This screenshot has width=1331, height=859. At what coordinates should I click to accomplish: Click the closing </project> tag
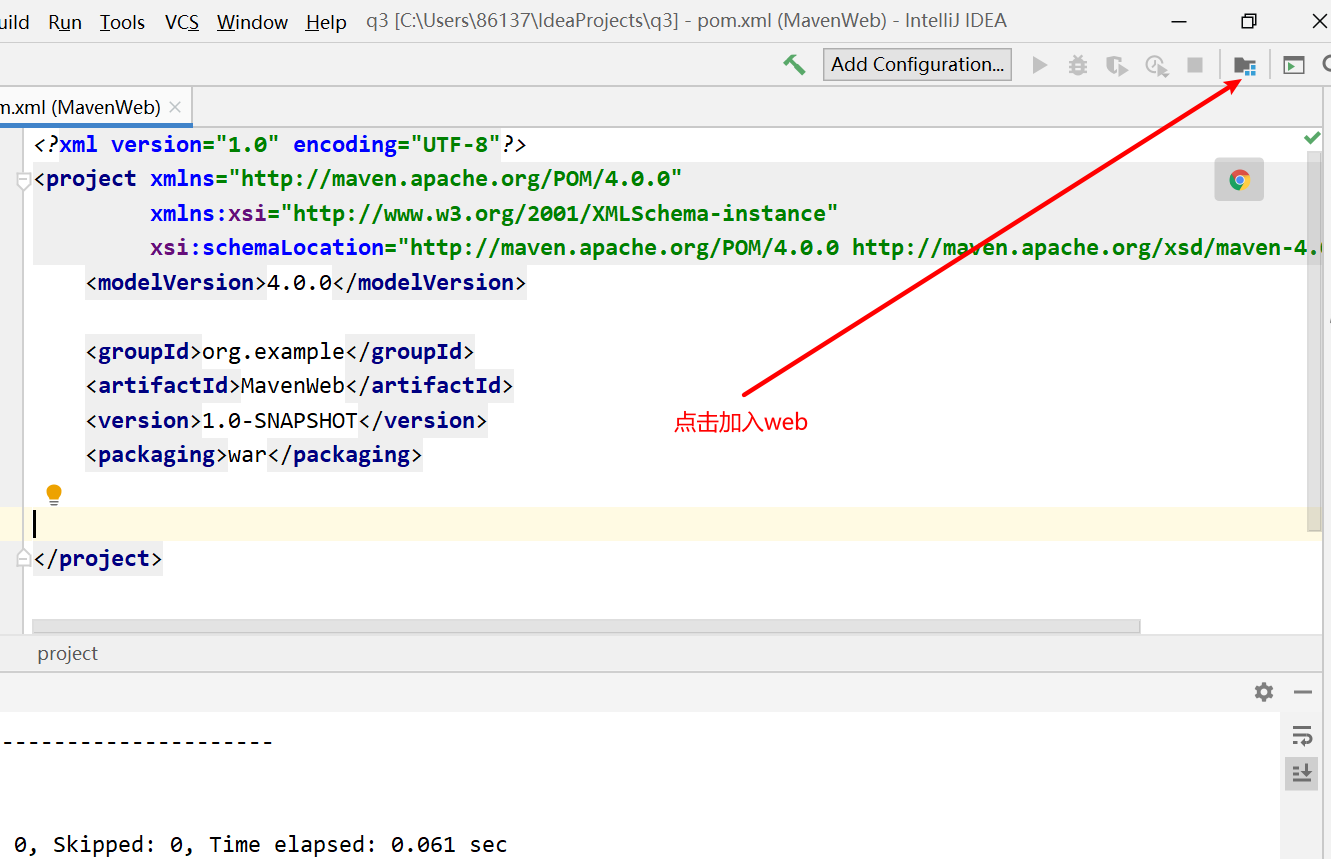[x=97, y=559]
